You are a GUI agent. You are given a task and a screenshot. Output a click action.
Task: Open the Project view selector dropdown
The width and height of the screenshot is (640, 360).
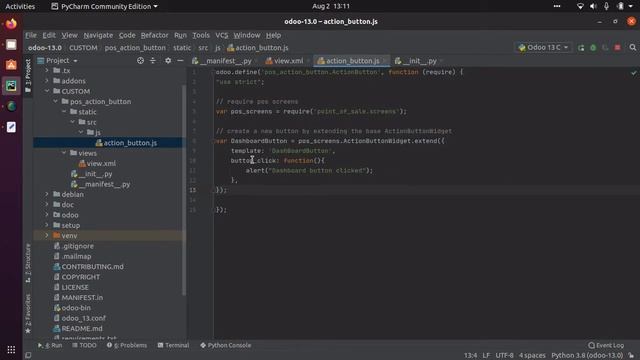[x=58, y=60]
